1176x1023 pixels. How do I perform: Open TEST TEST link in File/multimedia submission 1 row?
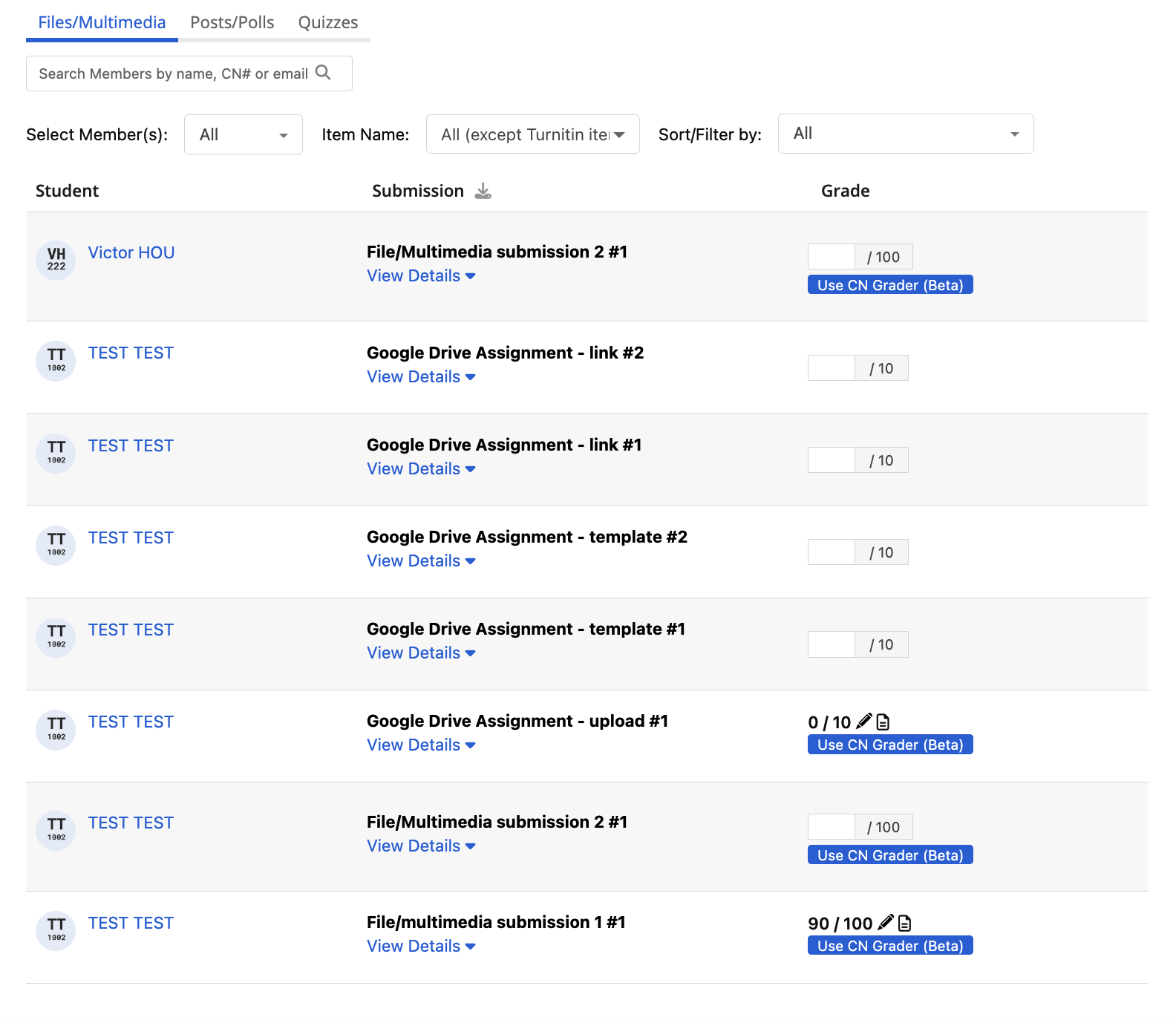pos(131,923)
